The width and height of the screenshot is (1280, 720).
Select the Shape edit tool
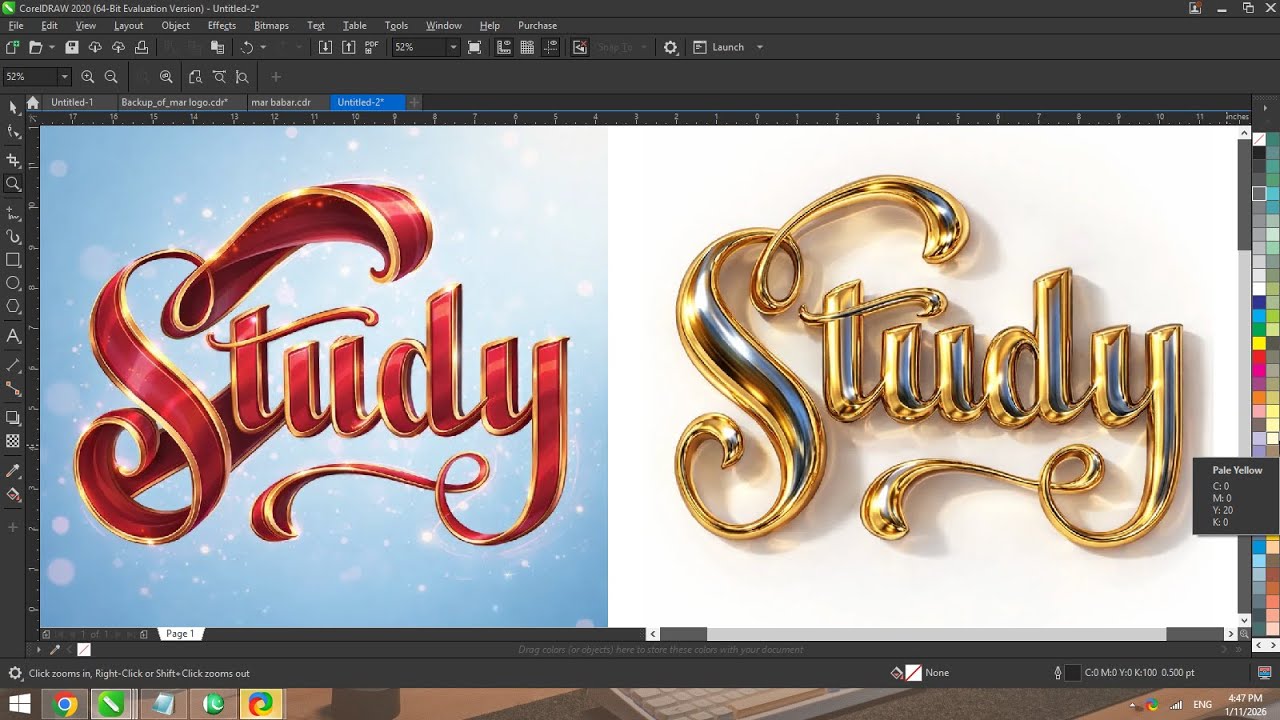click(13, 132)
